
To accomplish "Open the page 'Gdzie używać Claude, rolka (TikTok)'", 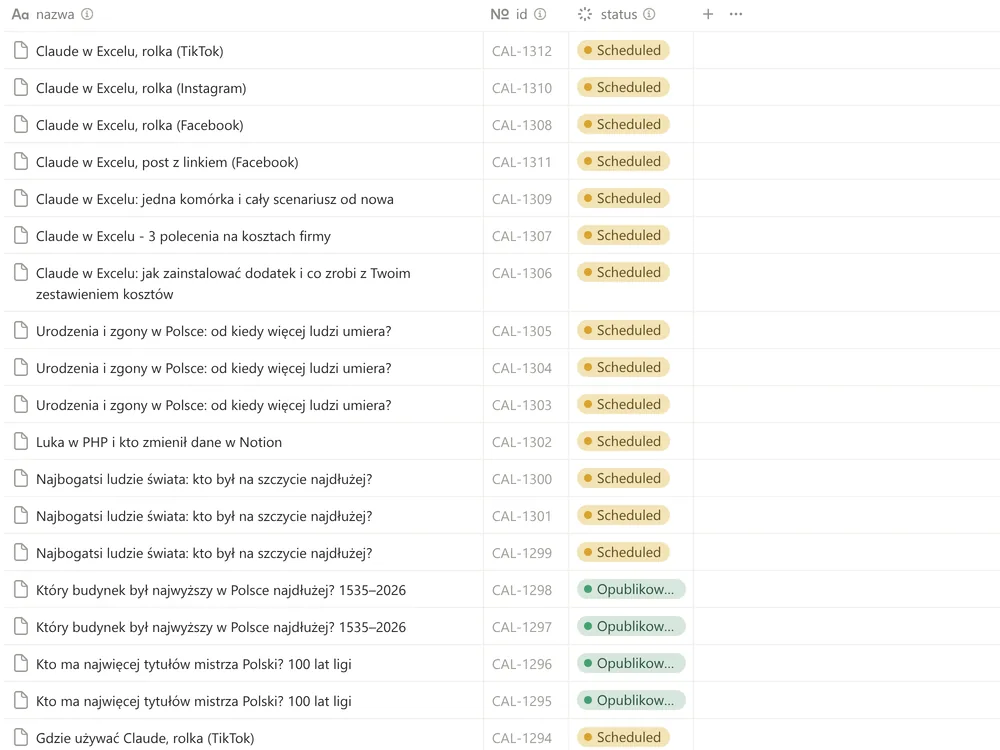I will point(145,738).
